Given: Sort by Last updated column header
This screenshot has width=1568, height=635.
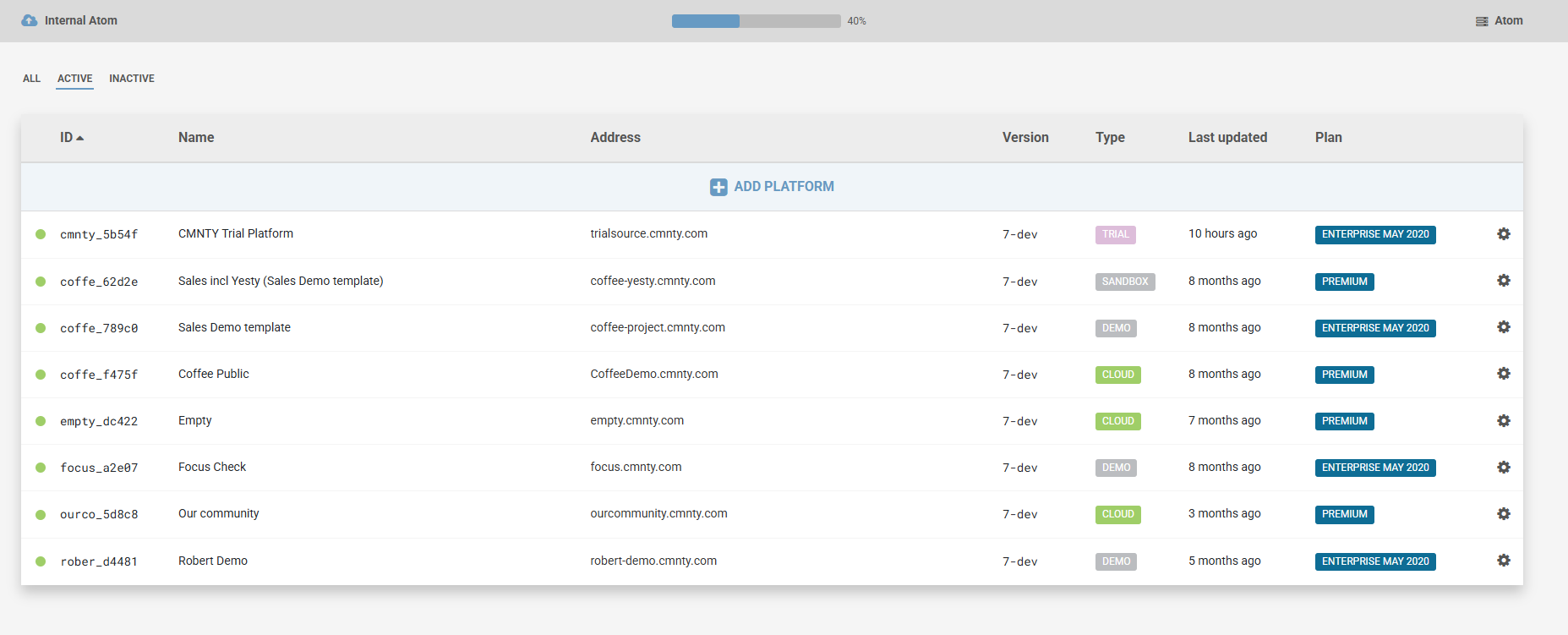Looking at the screenshot, I should [1227, 137].
